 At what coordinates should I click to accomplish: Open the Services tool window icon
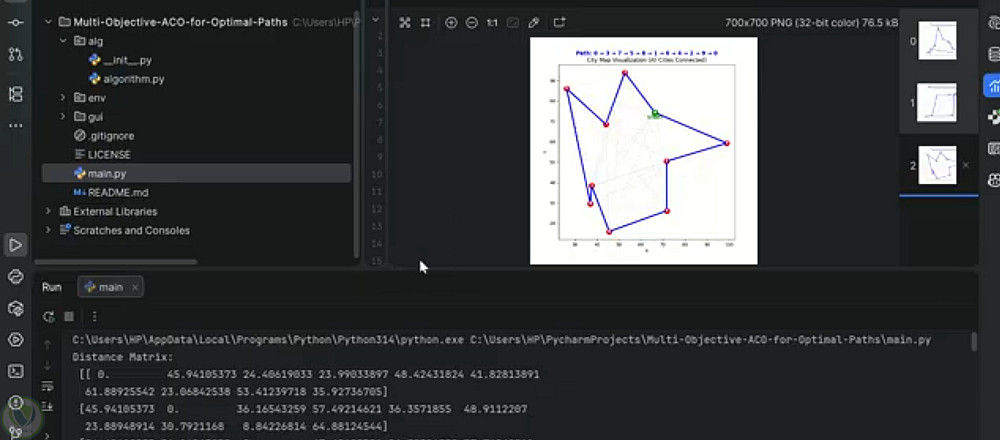(15, 339)
